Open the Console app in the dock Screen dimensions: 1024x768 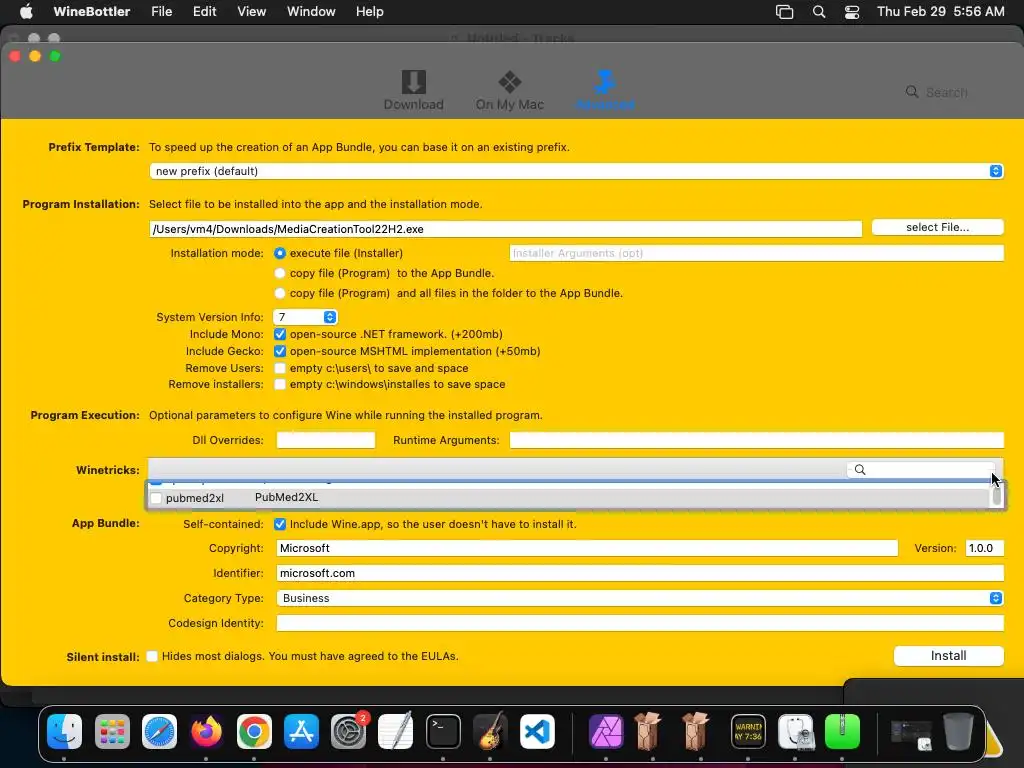click(x=748, y=731)
